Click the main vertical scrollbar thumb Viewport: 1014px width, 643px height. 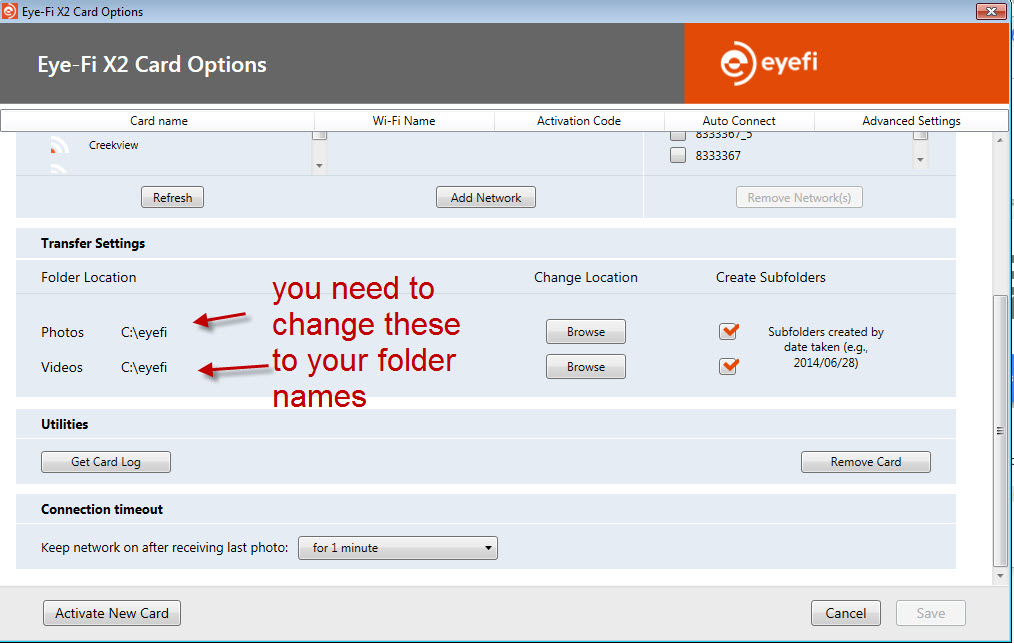pos(1000,430)
